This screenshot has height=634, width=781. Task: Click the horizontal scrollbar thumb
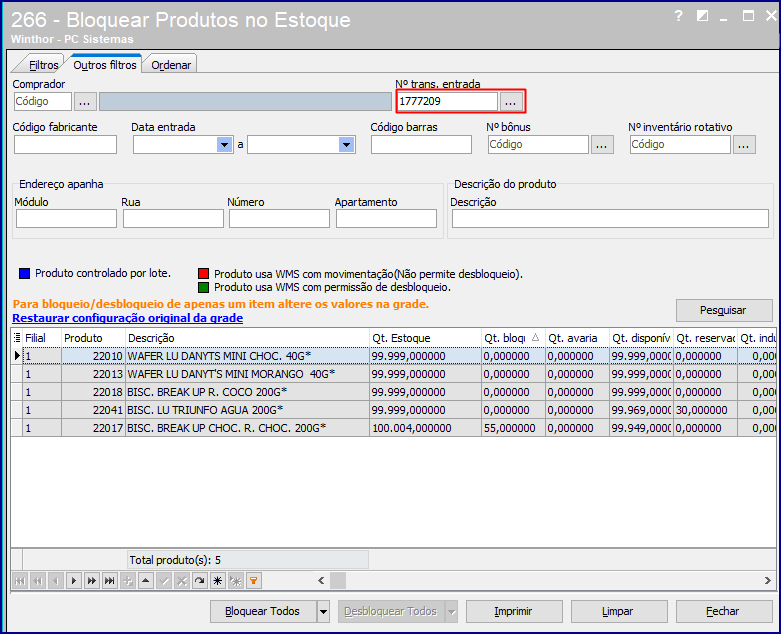point(338,581)
